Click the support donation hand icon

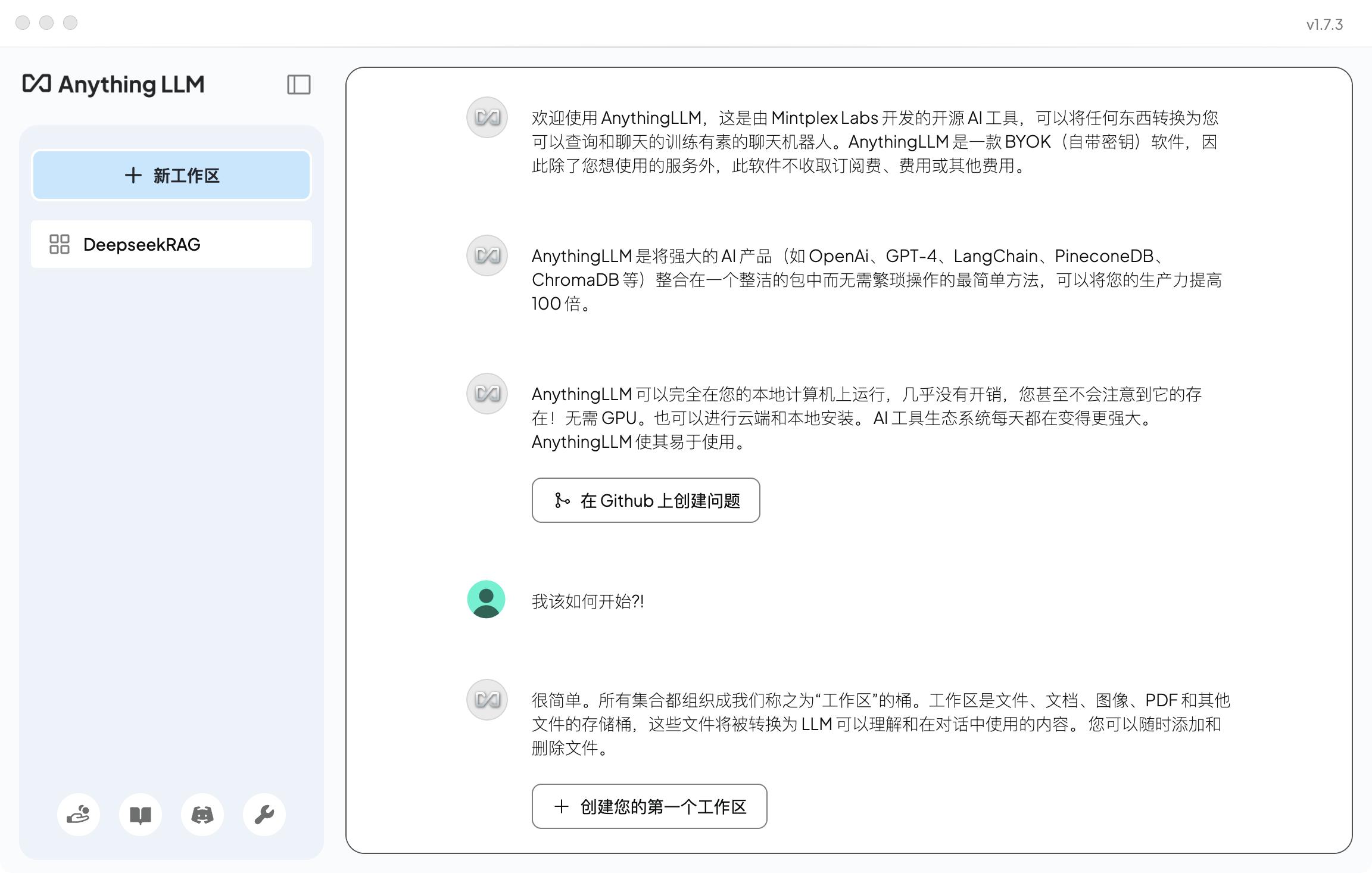pos(79,815)
